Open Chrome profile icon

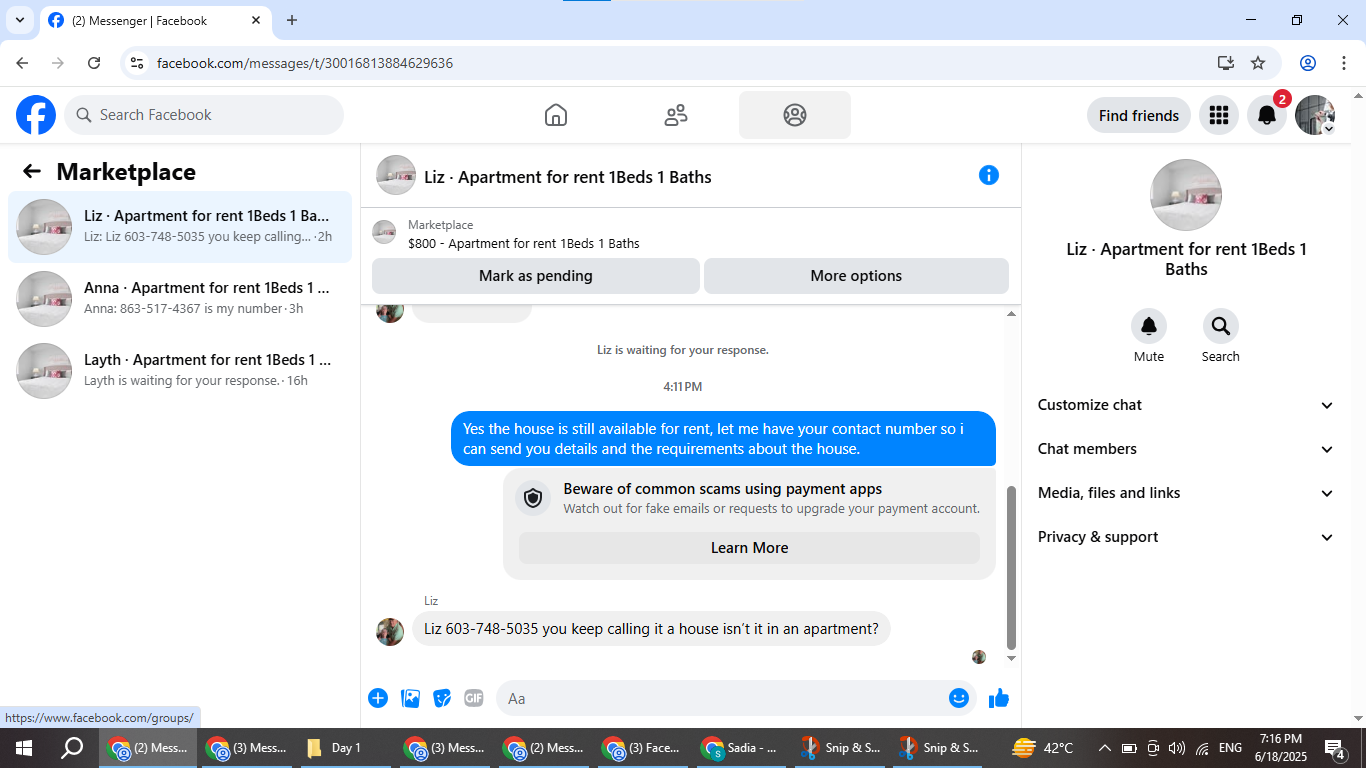(1308, 63)
